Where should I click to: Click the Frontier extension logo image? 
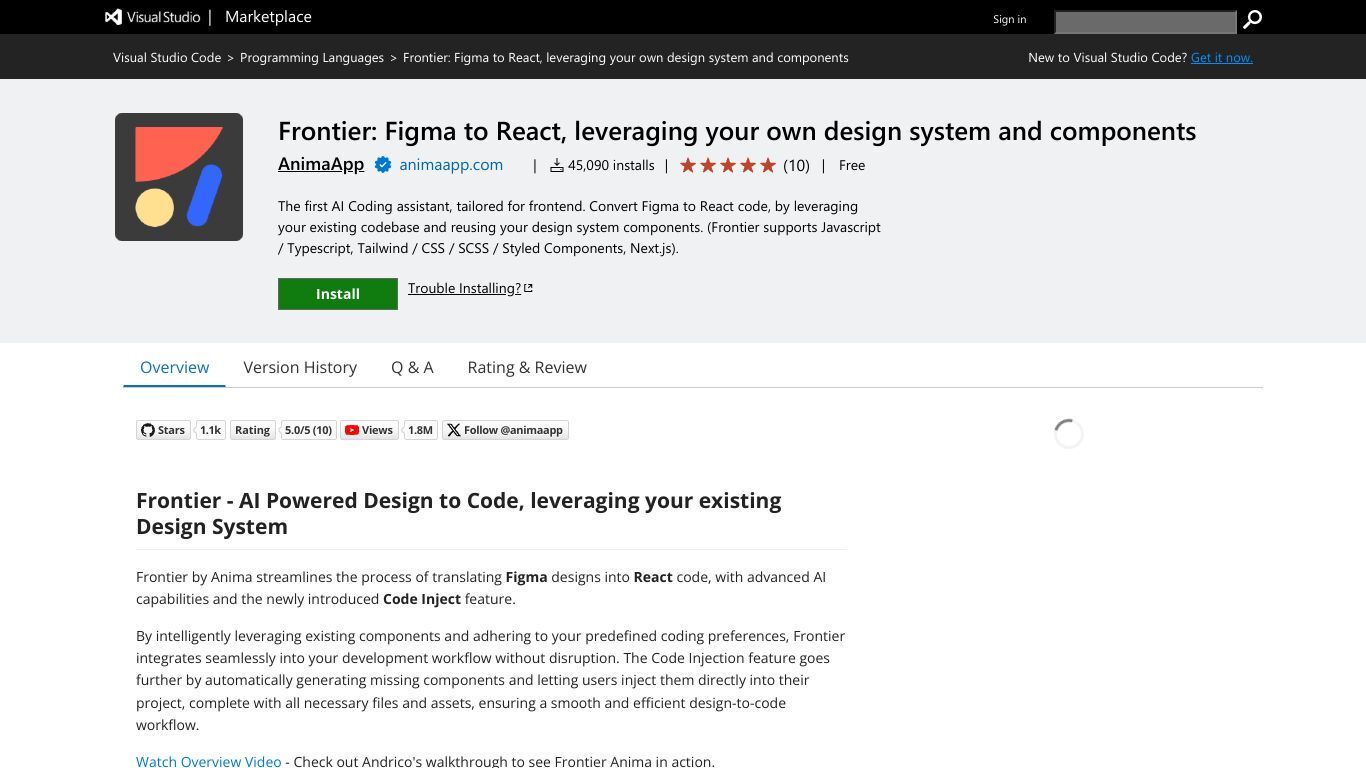coord(179,177)
